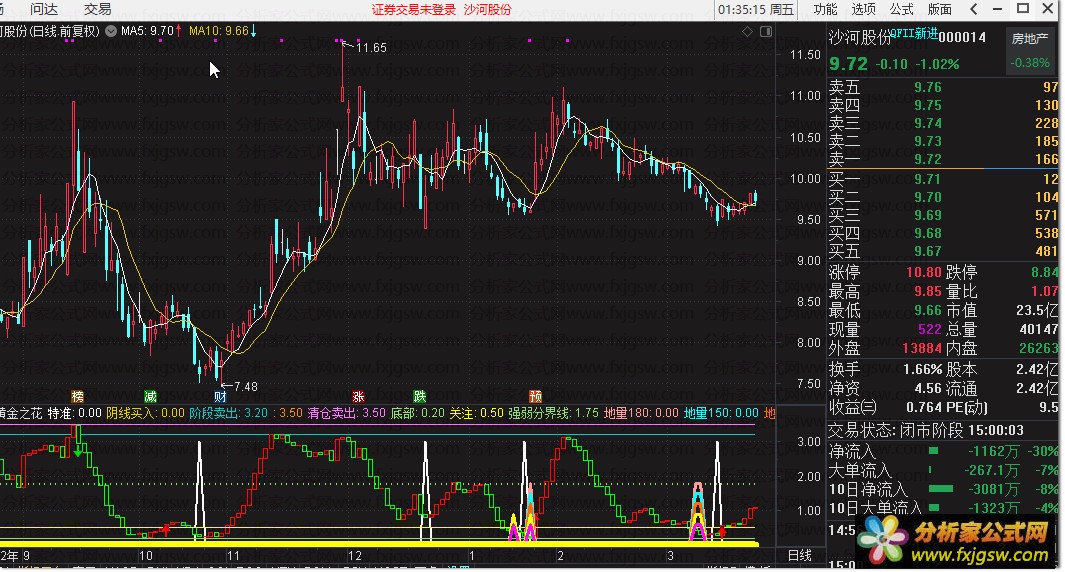Click the 涨 event marker below the chart
This screenshot has height=572, width=1065.
point(358,396)
